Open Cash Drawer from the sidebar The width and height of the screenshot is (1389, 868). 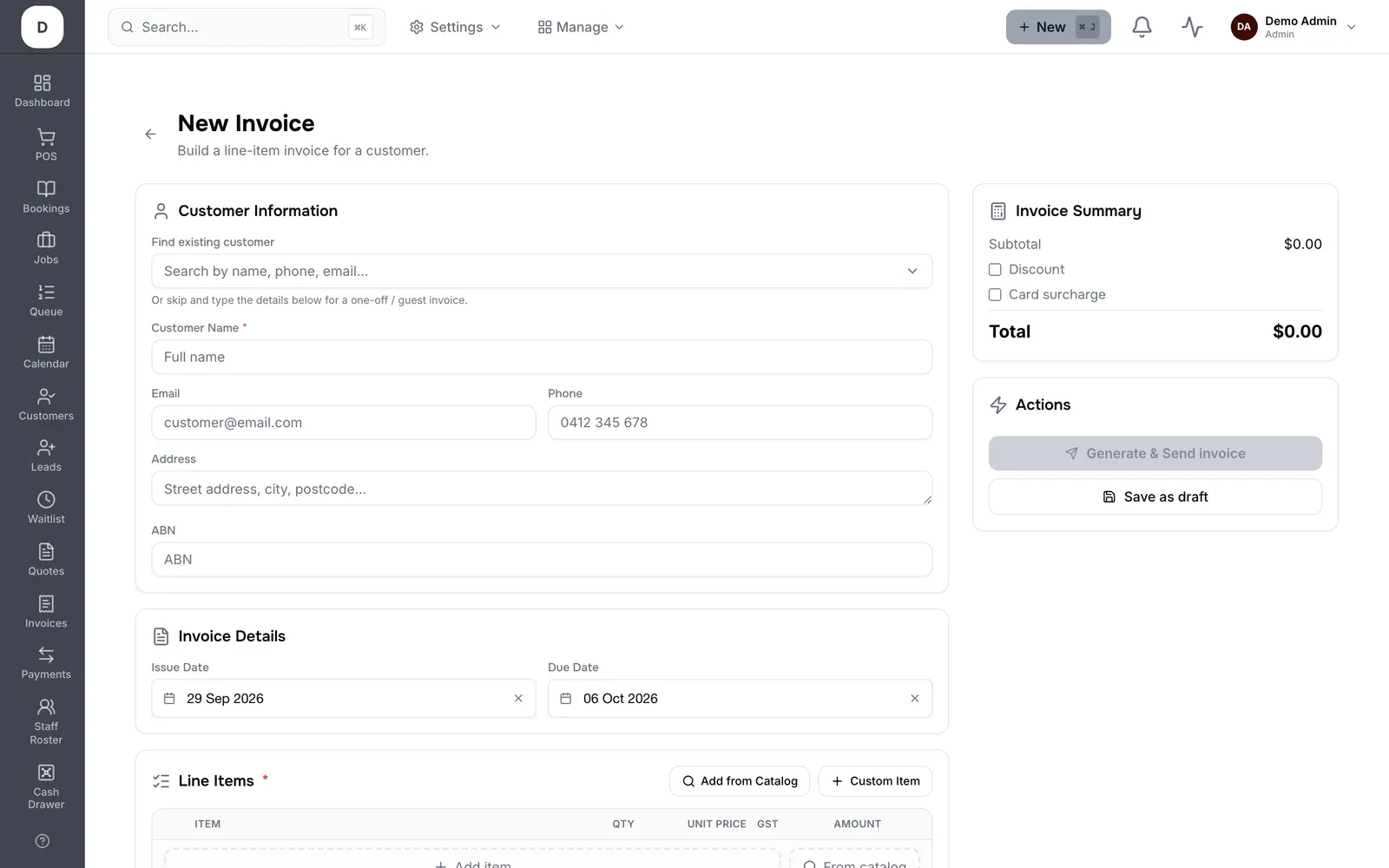(x=46, y=787)
